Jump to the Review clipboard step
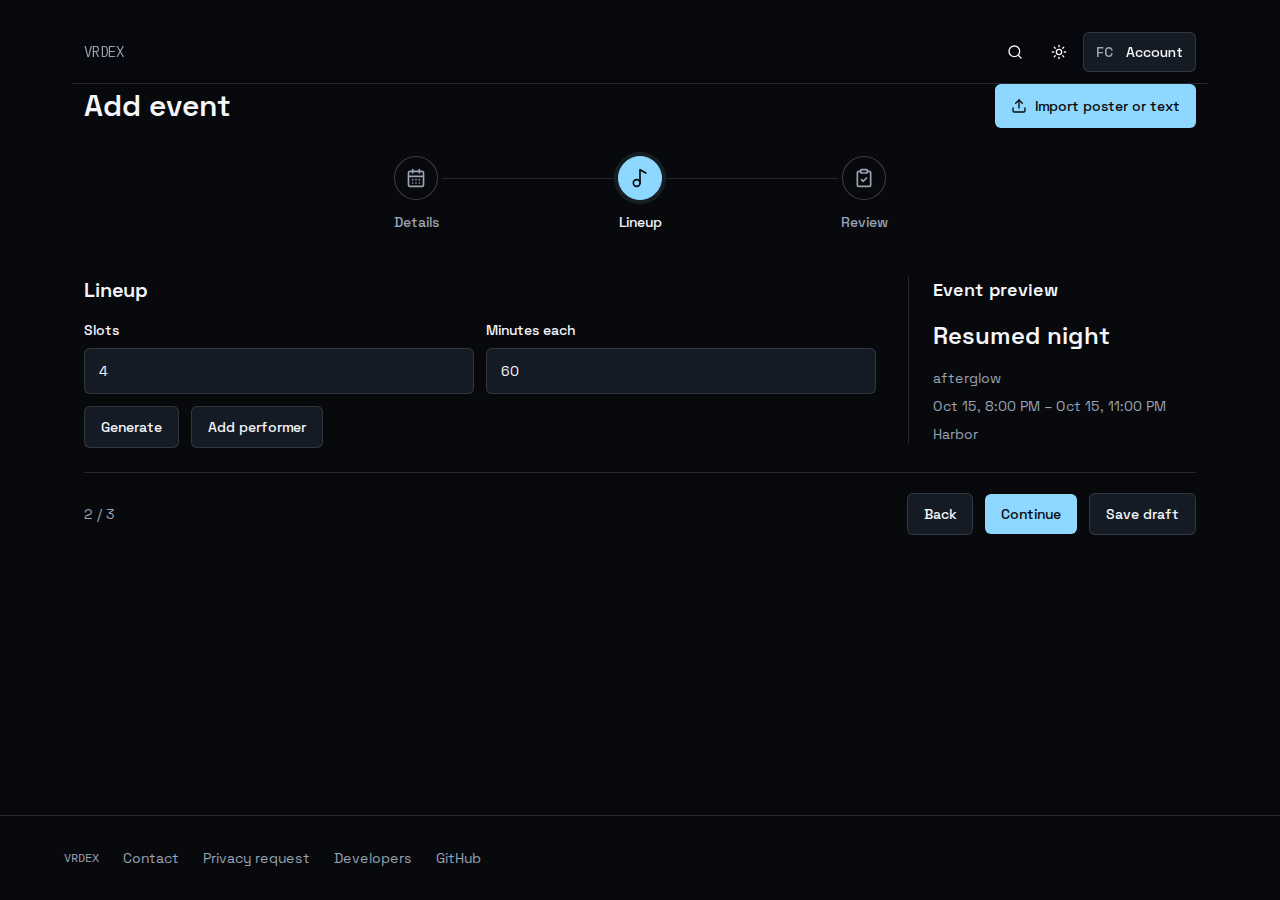The image size is (1280, 900). (x=864, y=178)
